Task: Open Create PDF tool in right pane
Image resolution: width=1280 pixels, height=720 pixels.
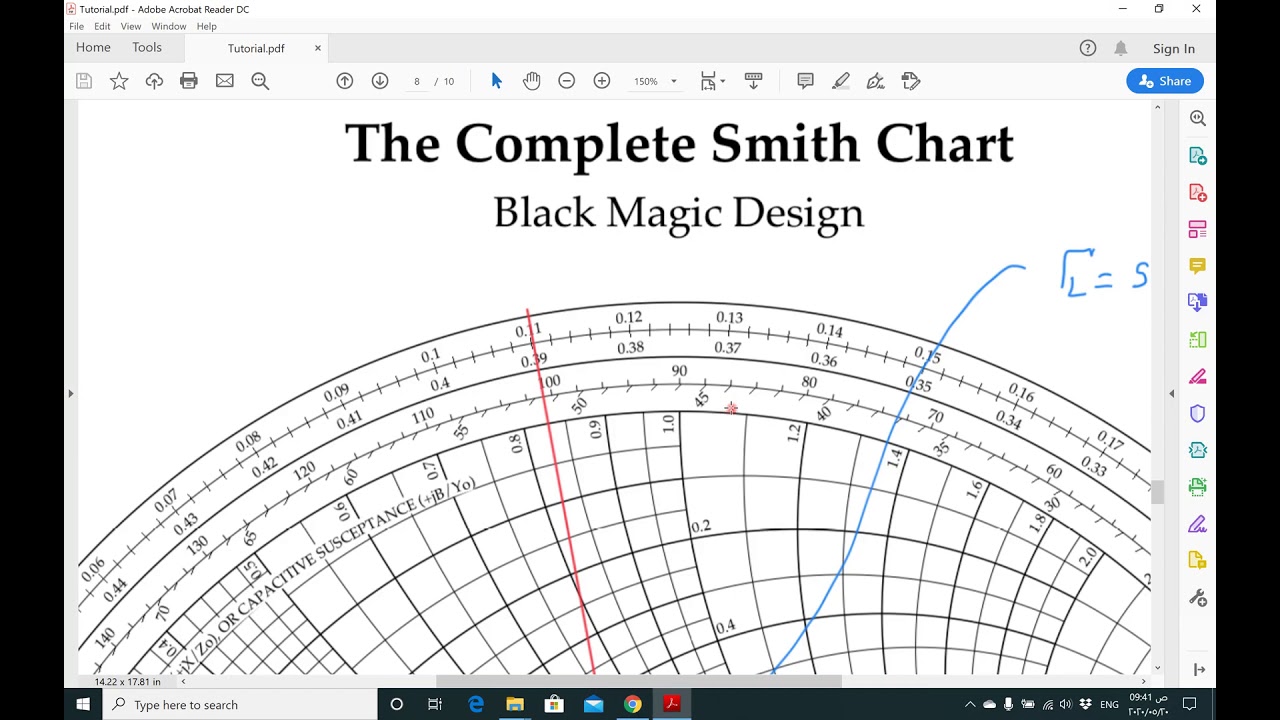Action: click(x=1197, y=192)
